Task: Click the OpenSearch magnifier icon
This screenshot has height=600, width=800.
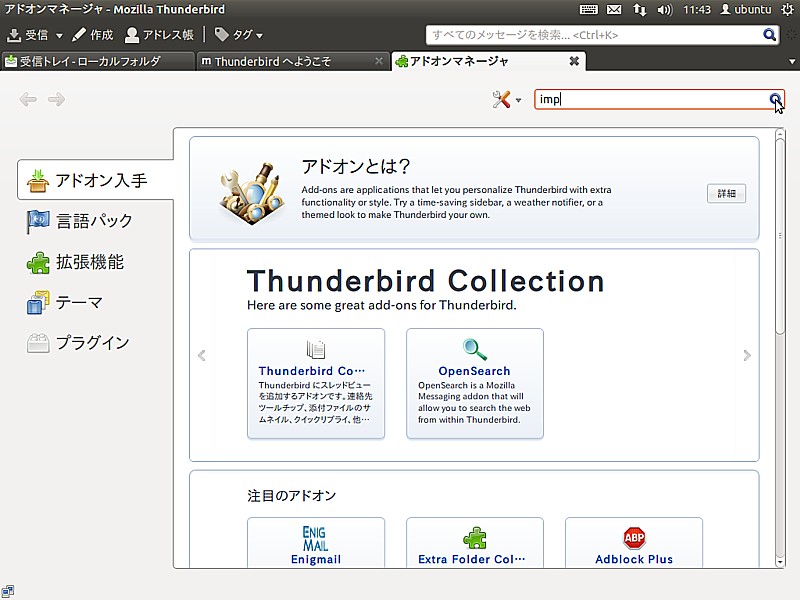Action: [x=474, y=349]
